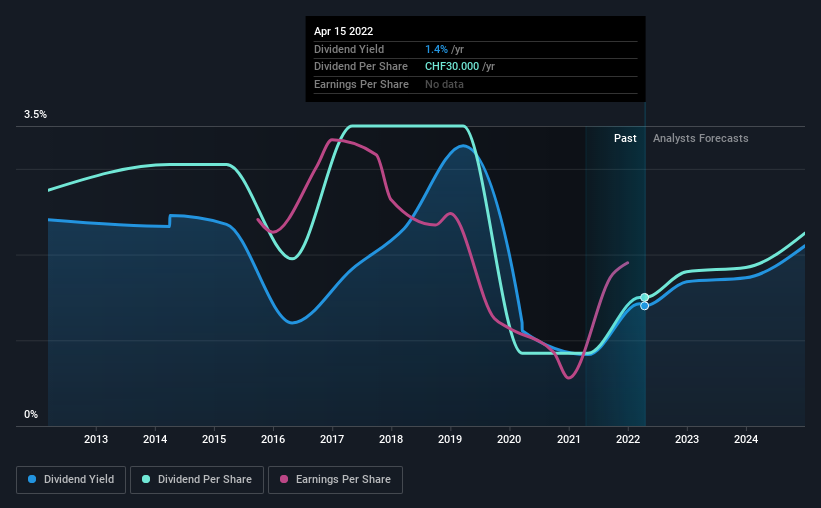Viewport: 821px width, 508px height.
Task: Click the Apr 15 2022 tooltip date
Action: (343, 31)
